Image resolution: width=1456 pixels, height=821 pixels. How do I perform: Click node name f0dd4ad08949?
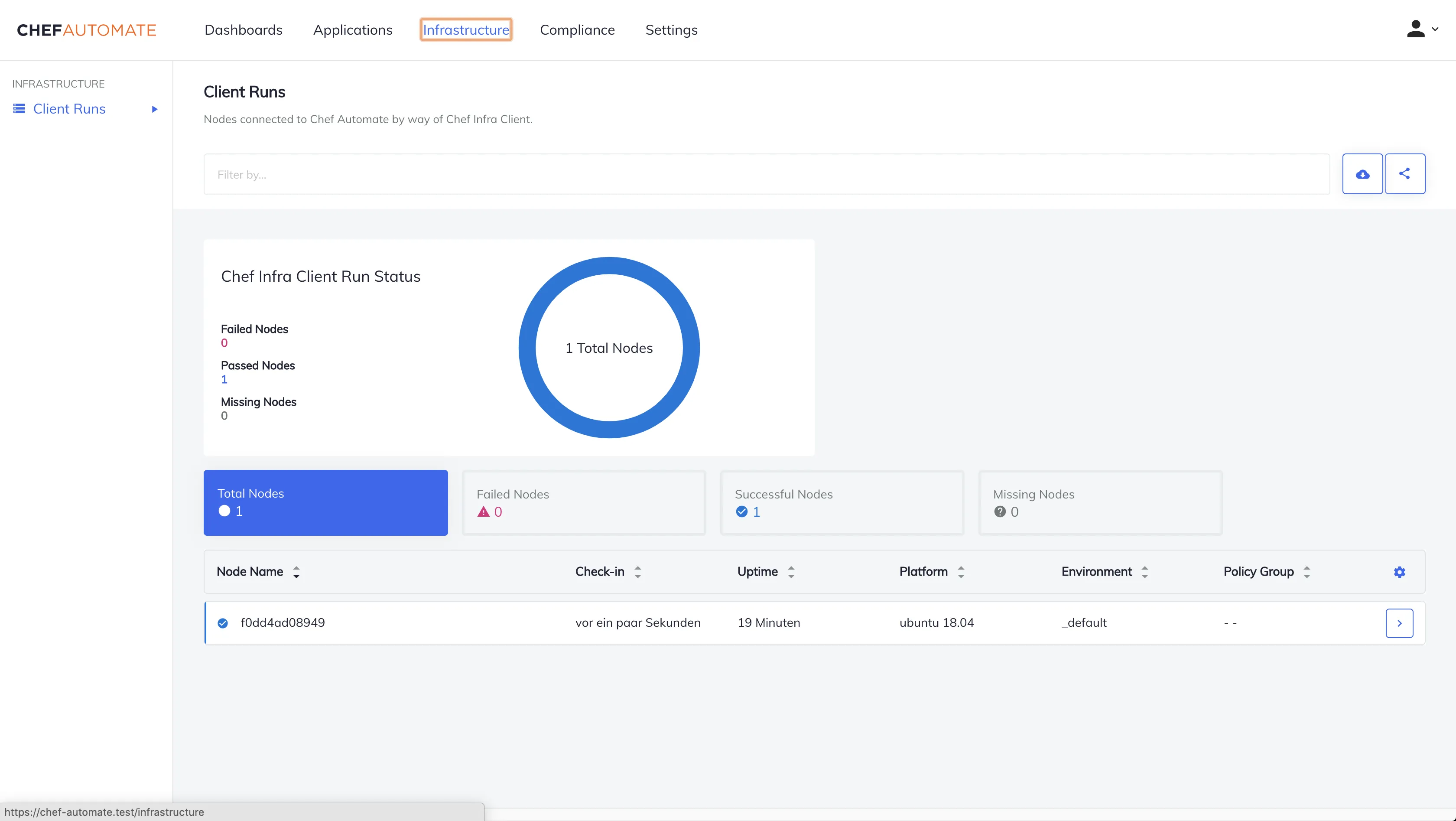(283, 623)
